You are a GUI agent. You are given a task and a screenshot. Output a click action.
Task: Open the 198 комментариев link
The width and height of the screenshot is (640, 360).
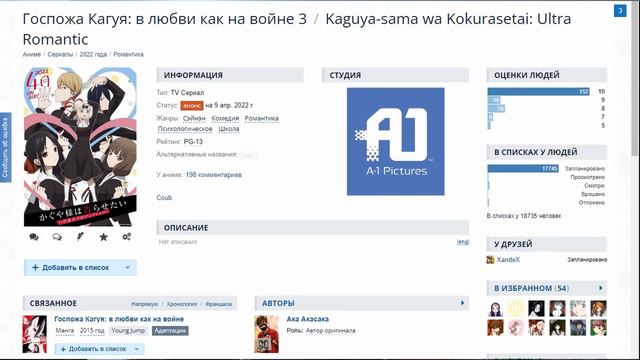213,175
